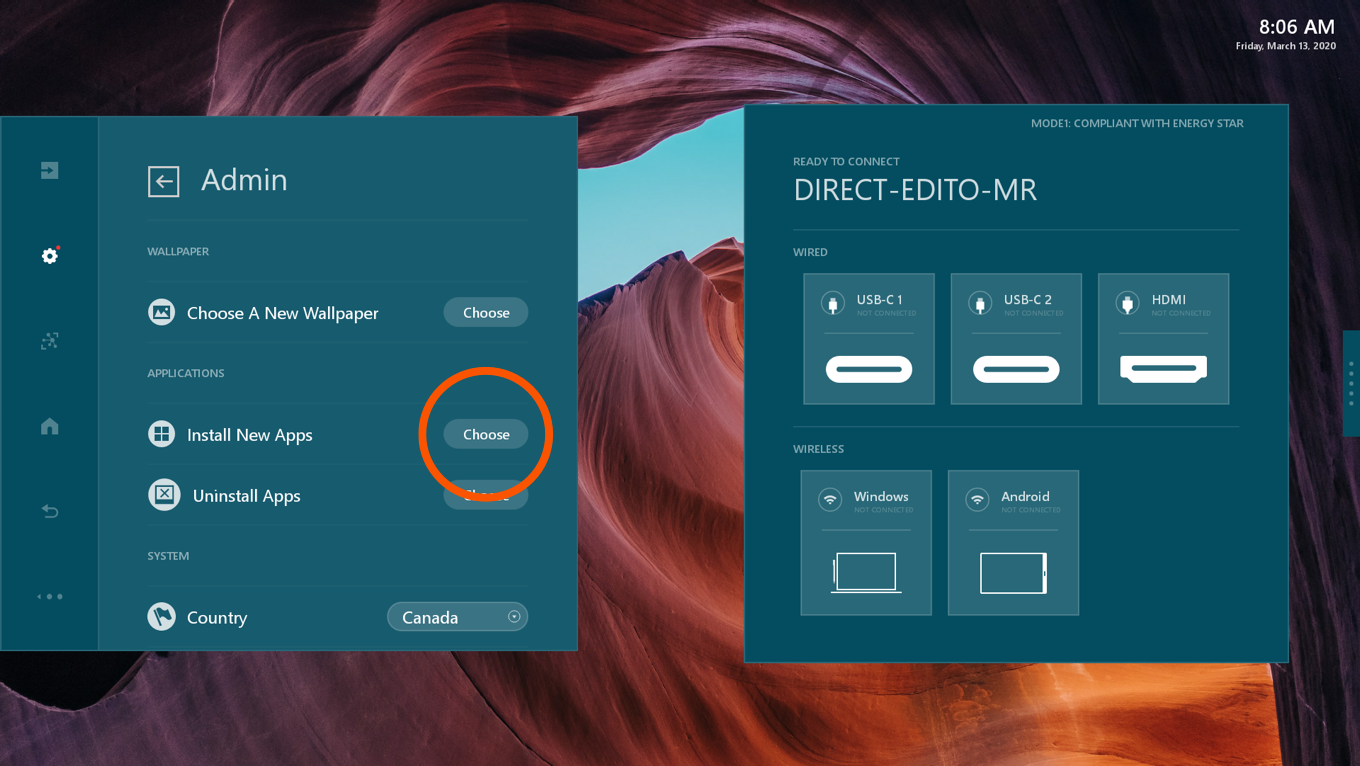Click the date Friday, March 13, 2020
Image resolution: width=1360 pixels, height=766 pixels.
point(1285,46)
